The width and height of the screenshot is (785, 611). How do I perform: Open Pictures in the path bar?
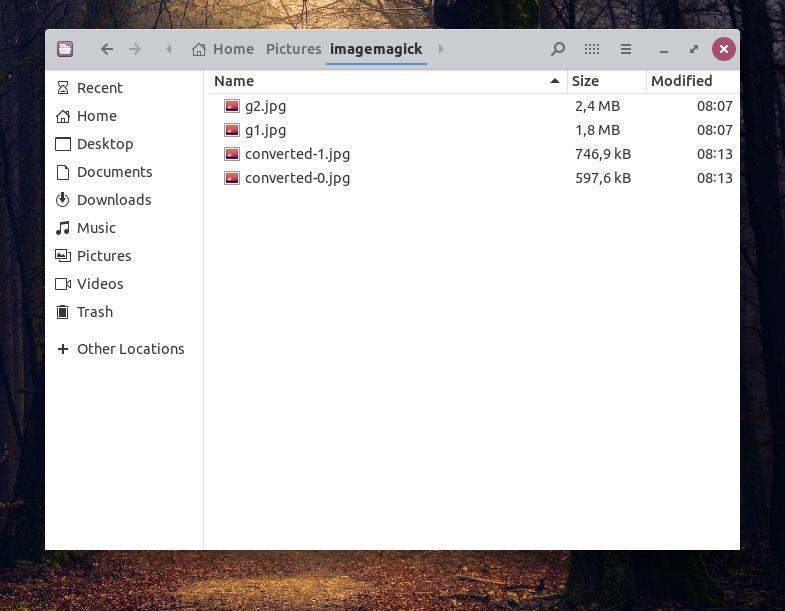click(293, 49)
